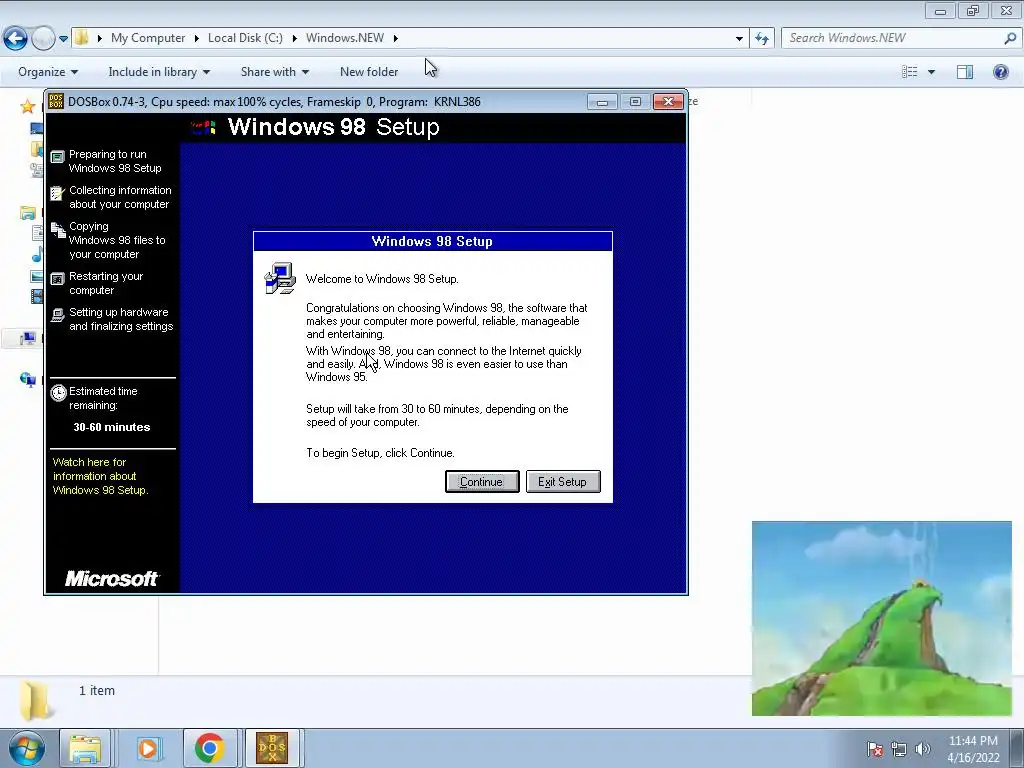1024x768 pixels.
Task: Click the 30-60 minutes estimate text
Action: (x=112, y=427)
